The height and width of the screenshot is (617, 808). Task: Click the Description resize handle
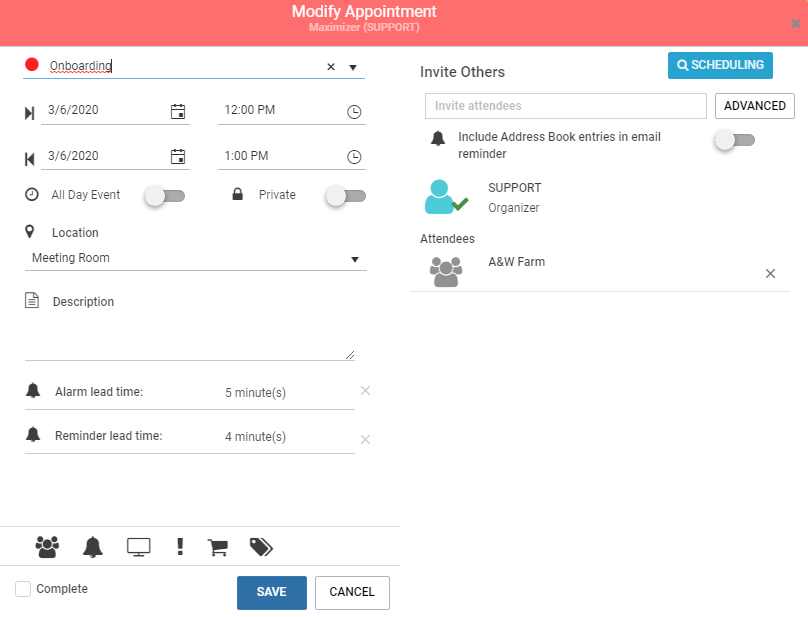350,355
